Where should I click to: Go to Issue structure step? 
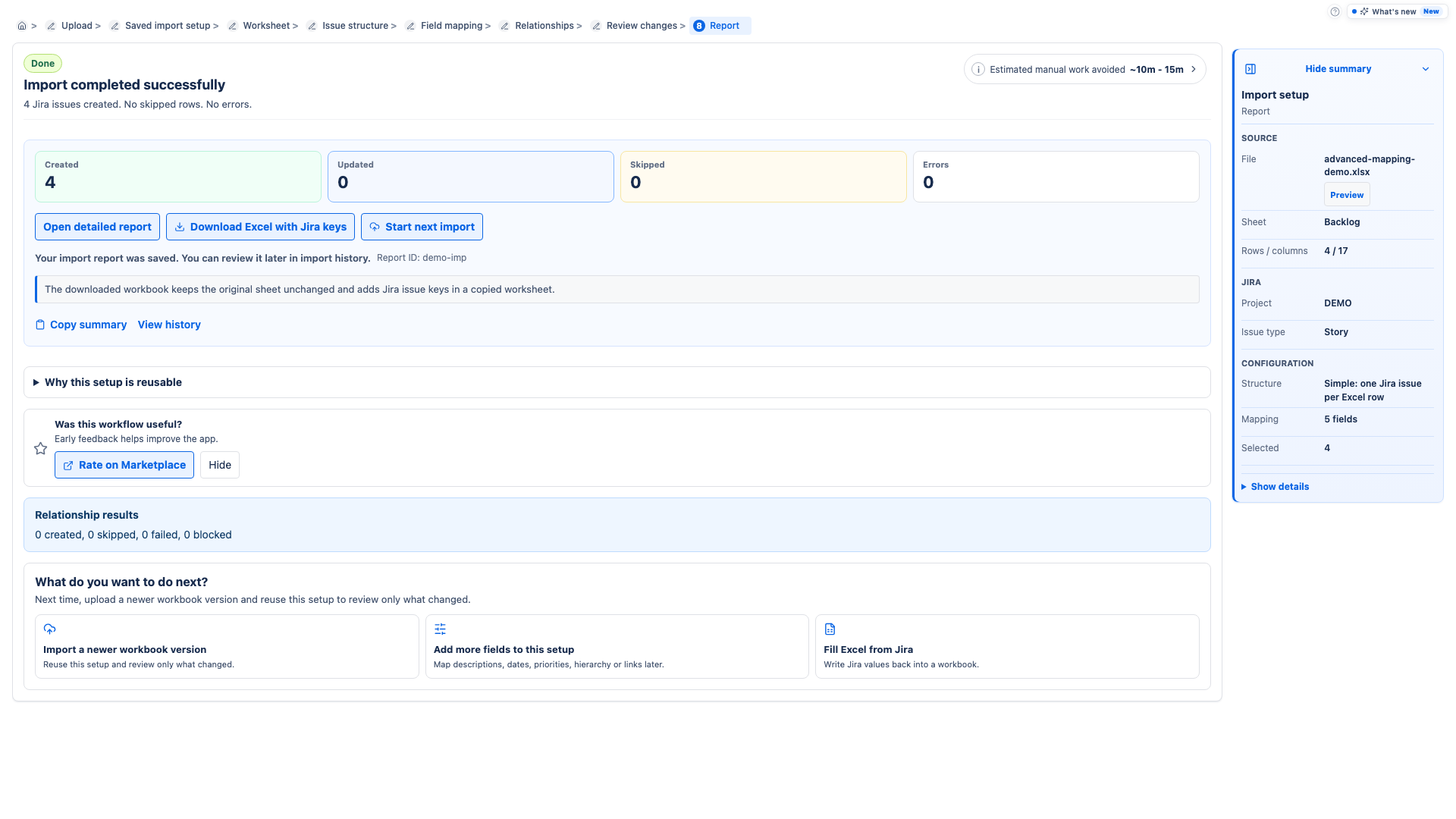coord(355,26)
